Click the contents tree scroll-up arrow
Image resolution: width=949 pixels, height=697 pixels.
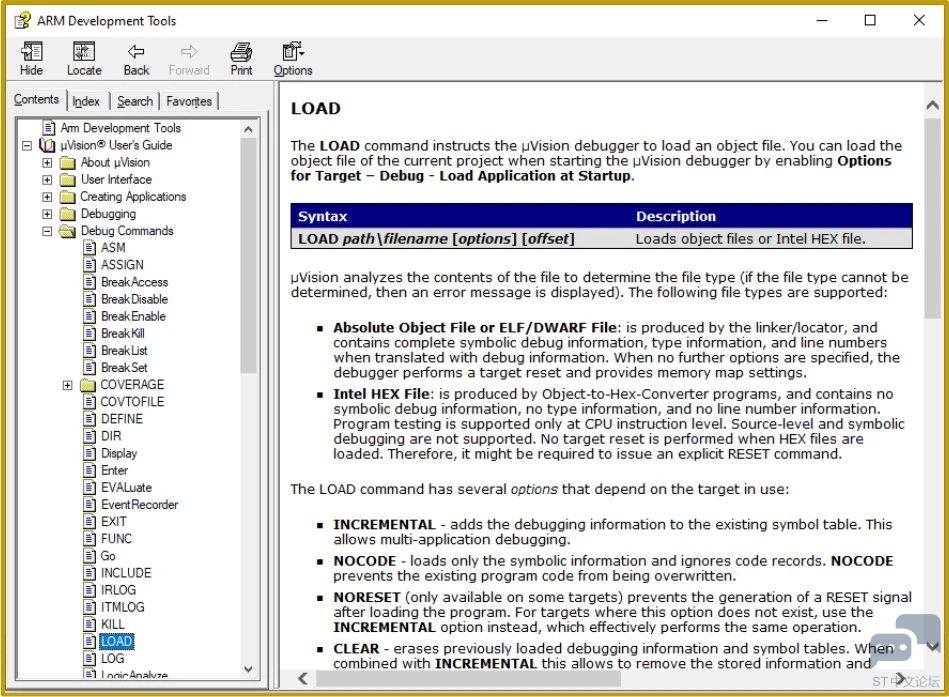coord(248,129)
